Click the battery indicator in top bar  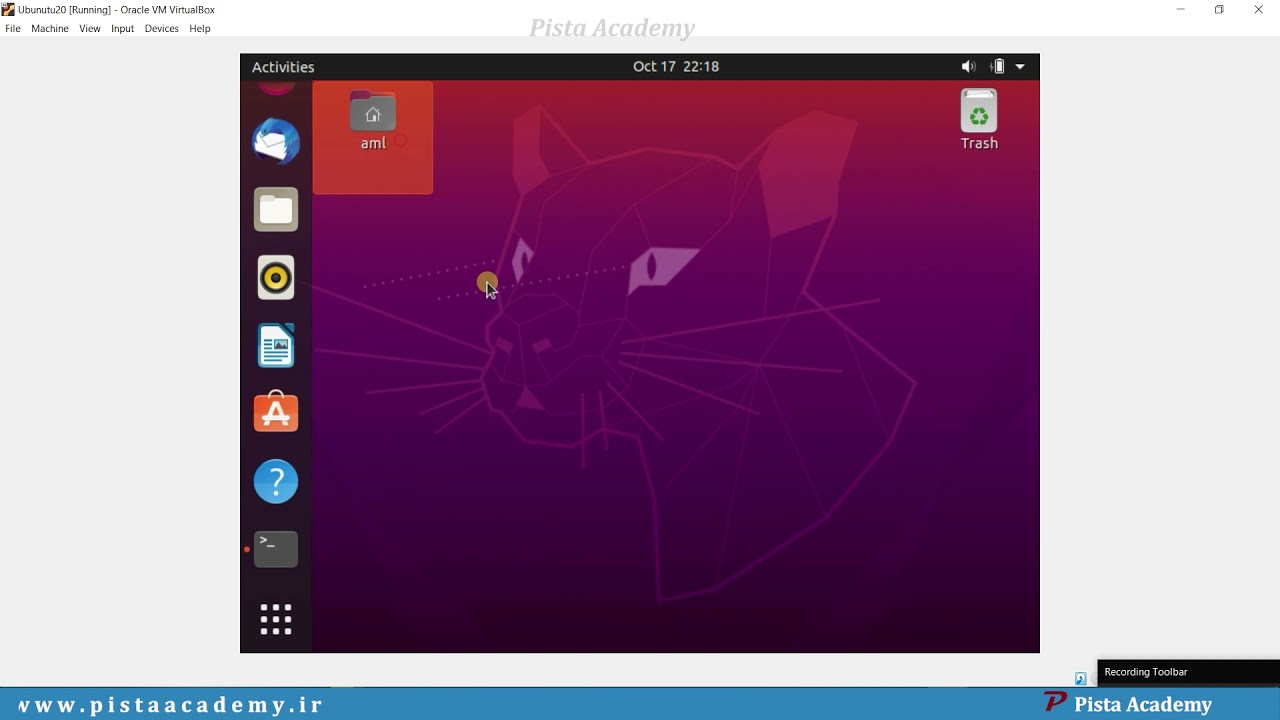pyautogui.click(x=997, y=67)
